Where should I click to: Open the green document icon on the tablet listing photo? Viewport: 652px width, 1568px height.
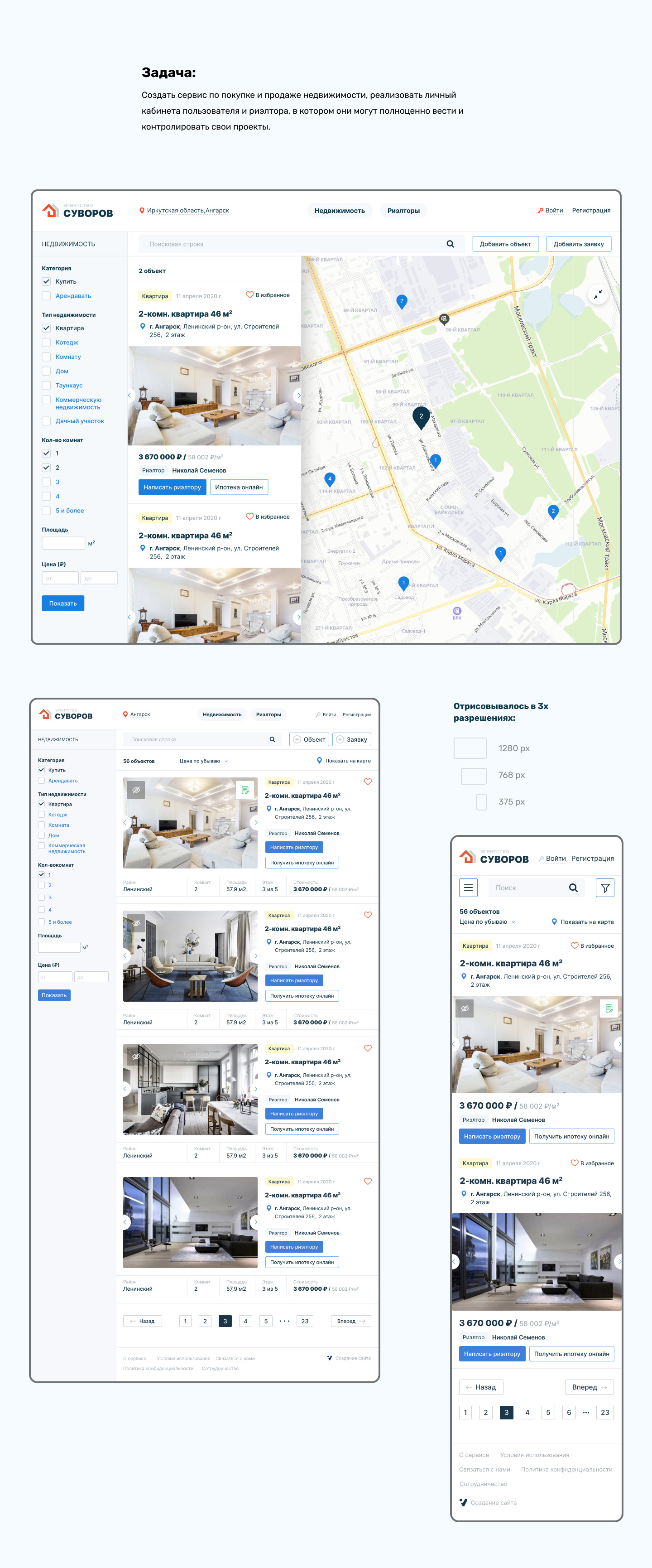[245, 790]
